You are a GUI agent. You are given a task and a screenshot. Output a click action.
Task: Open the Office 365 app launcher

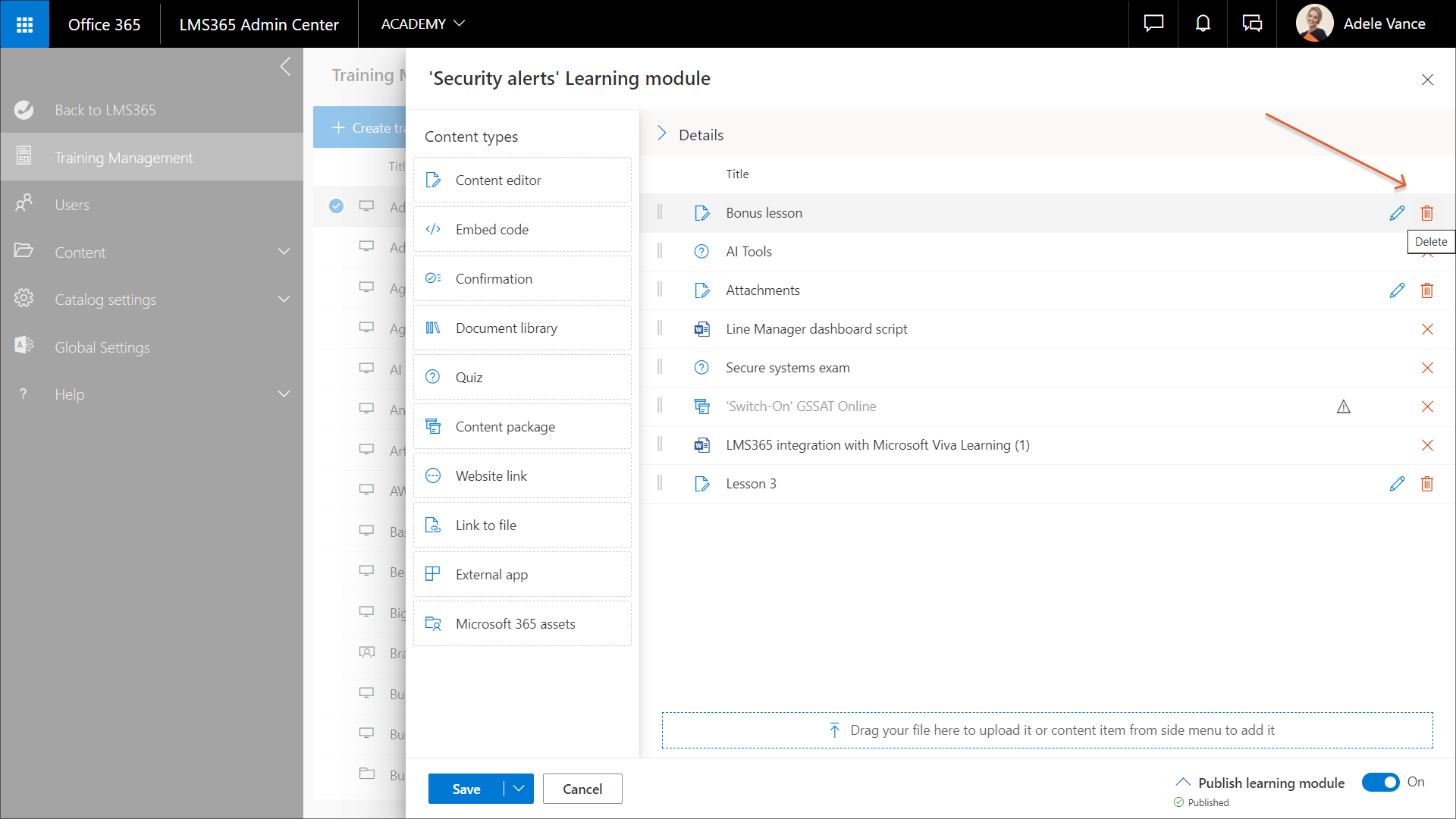tap(24, 24)
